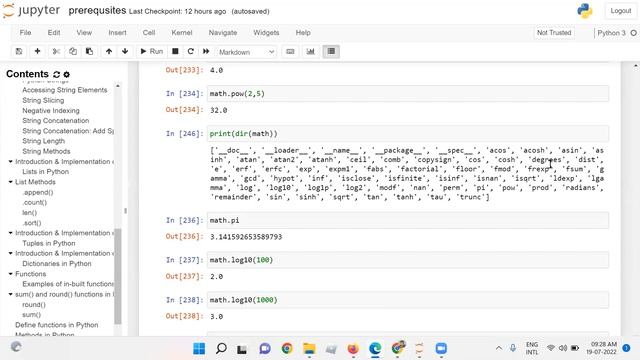Collapse Introduction section above Tuples in Python
Screen dimensions: 640x360
[11, 233]
